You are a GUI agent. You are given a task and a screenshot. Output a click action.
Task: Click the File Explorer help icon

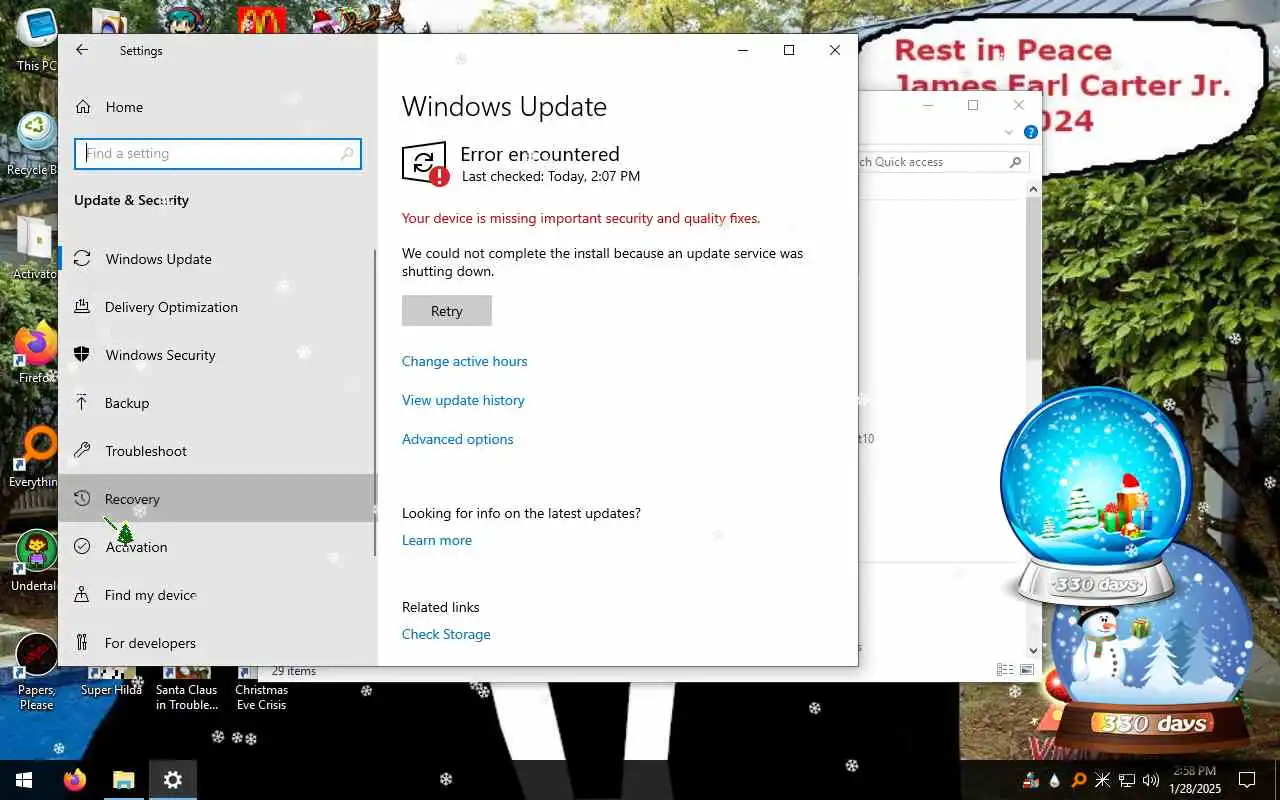[x=1031, y=132]
